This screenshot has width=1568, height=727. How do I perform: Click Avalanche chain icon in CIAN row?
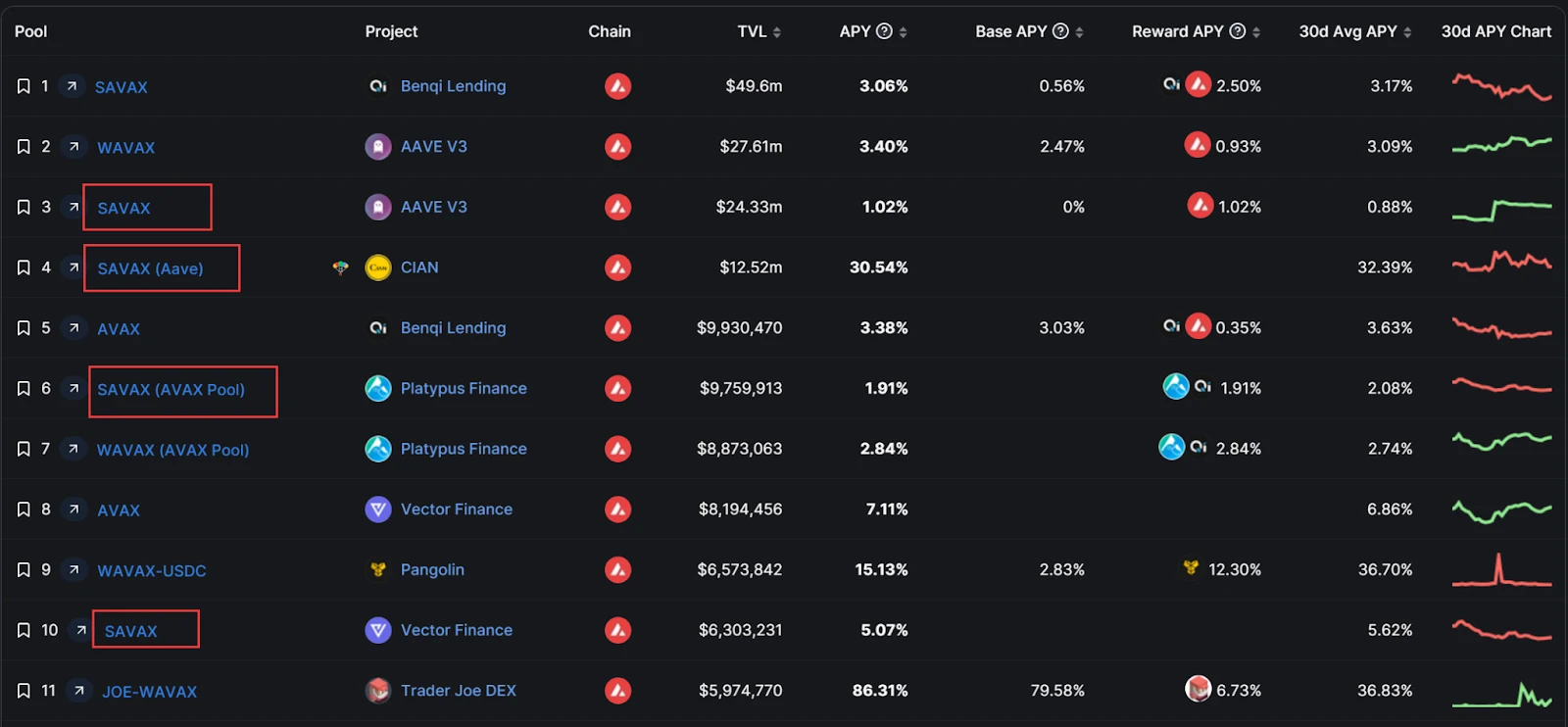coord(617,267)
